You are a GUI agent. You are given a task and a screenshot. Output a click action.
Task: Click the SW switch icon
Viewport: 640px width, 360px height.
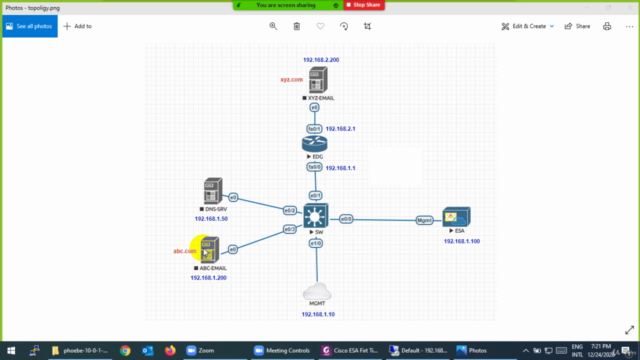click(x=316, y=216)
